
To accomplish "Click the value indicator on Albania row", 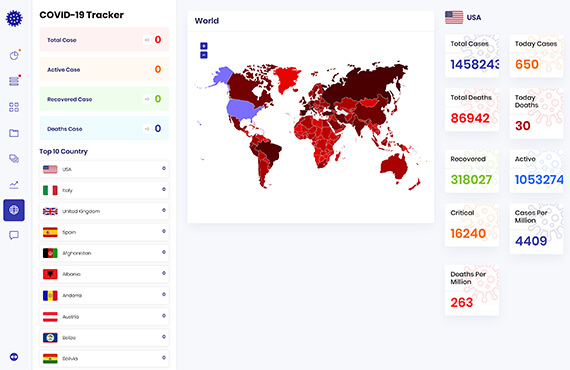I will click(164, 273).
